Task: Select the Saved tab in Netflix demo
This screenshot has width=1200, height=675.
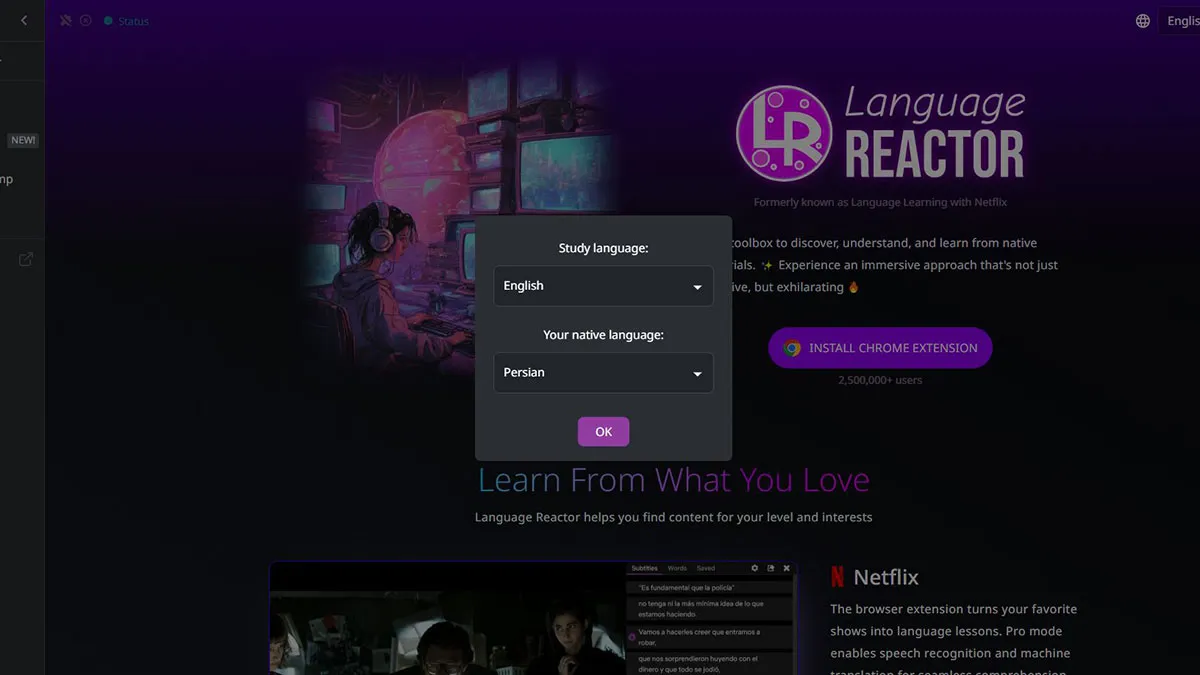Action: pos(706,568)
